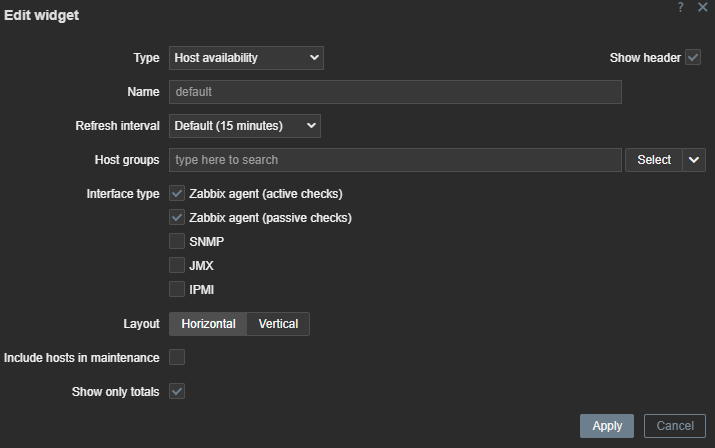
Task: Expand the arrow next to Select button
Action: [x=695, y=160]
